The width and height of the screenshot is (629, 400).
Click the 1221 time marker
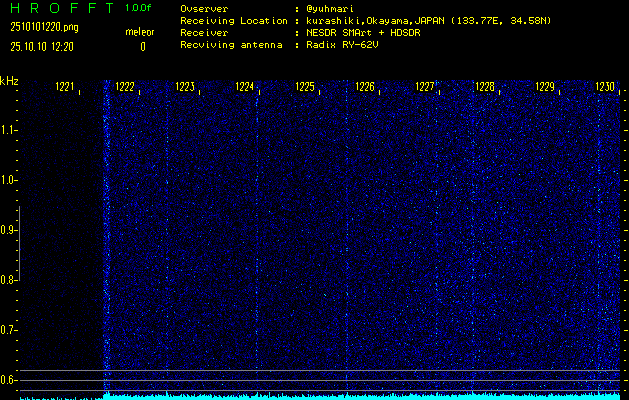[65, 88]
